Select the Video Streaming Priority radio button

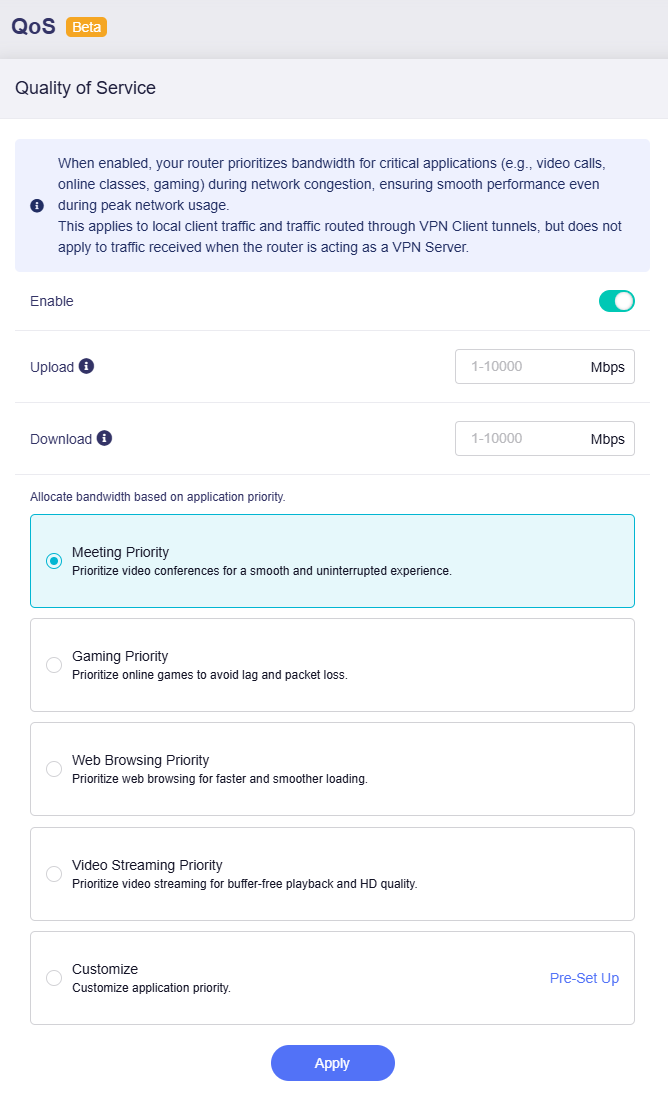54,874
